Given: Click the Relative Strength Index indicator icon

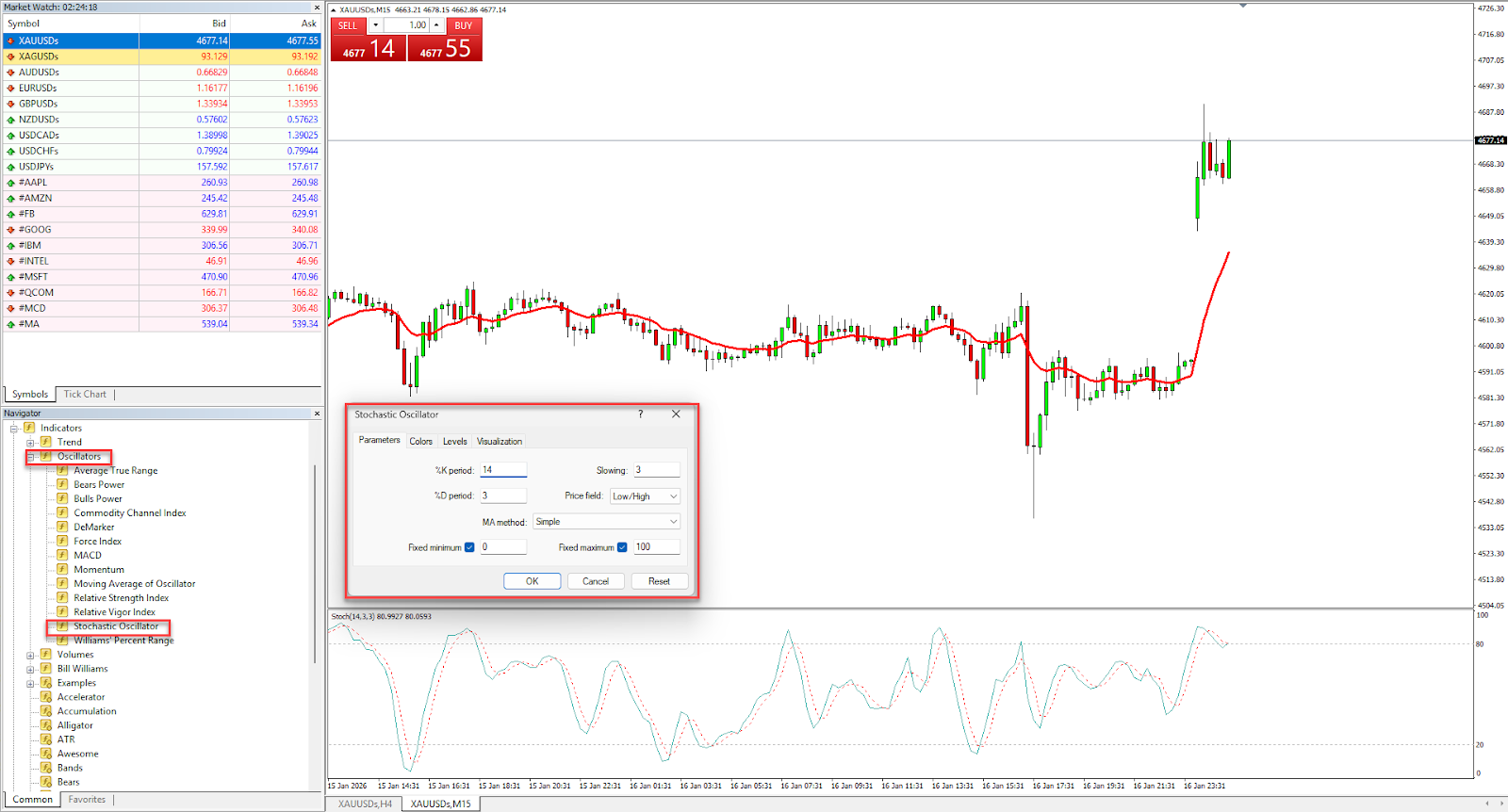Looking at the screenshot, I should 62,597.
